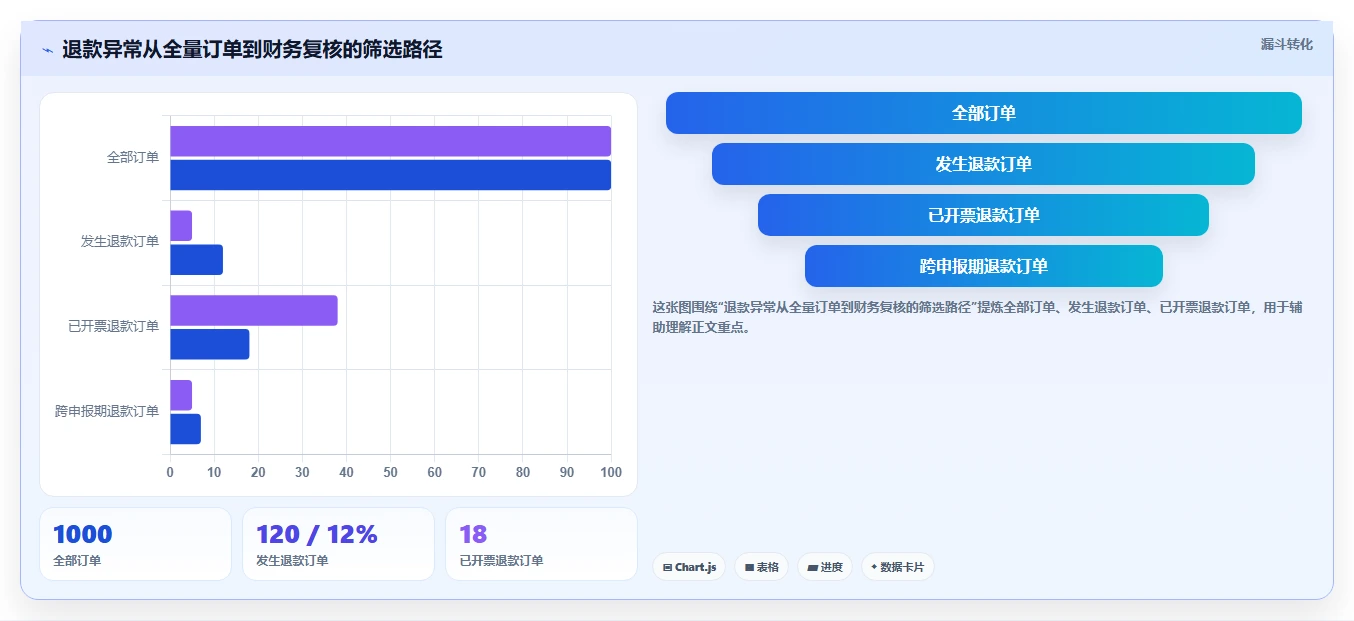Screen dimensions: 1354x621
Task: Click the blue bar for 发生退款订单
Action: click(x=196, y=260)
